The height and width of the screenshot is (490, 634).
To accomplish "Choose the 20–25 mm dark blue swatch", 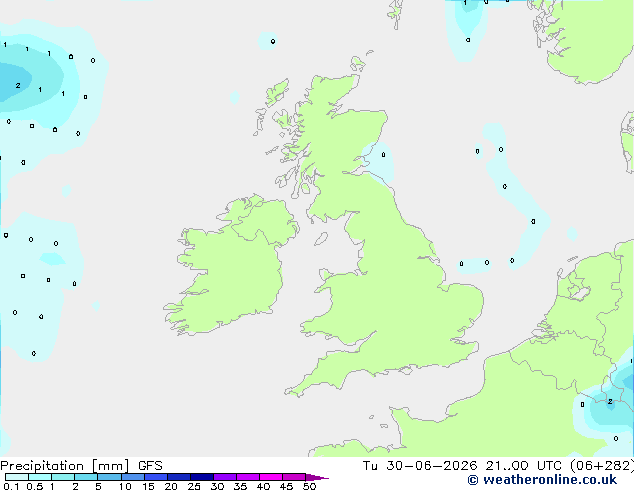I will point(179,477).
